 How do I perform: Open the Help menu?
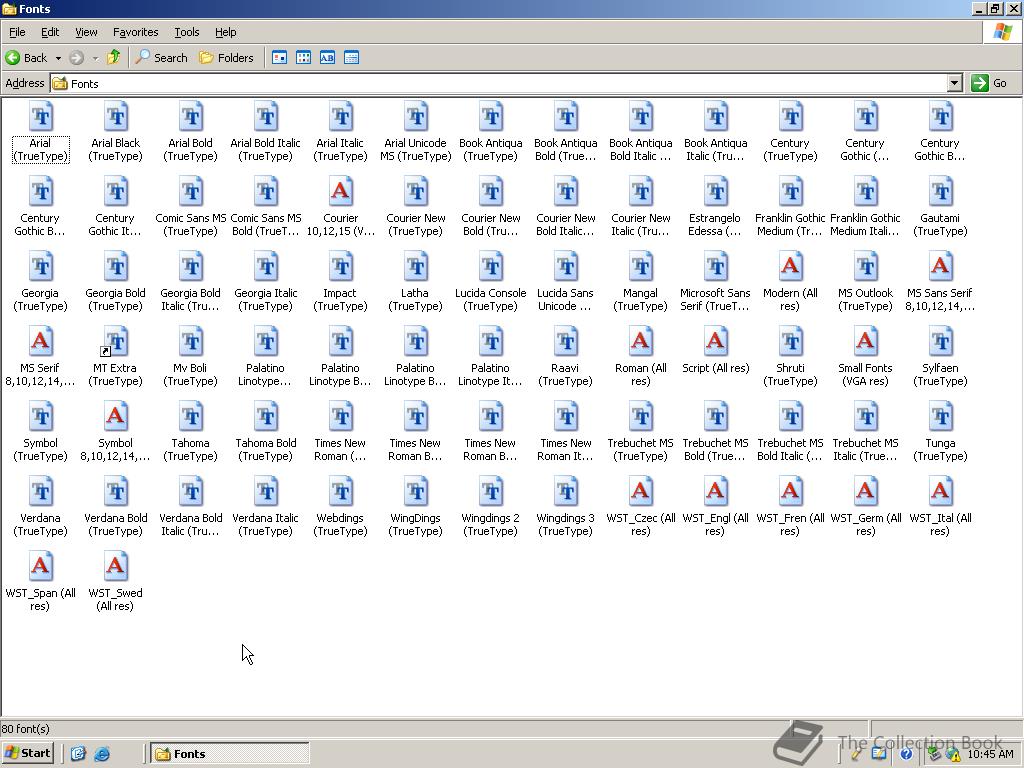point(225,32)
